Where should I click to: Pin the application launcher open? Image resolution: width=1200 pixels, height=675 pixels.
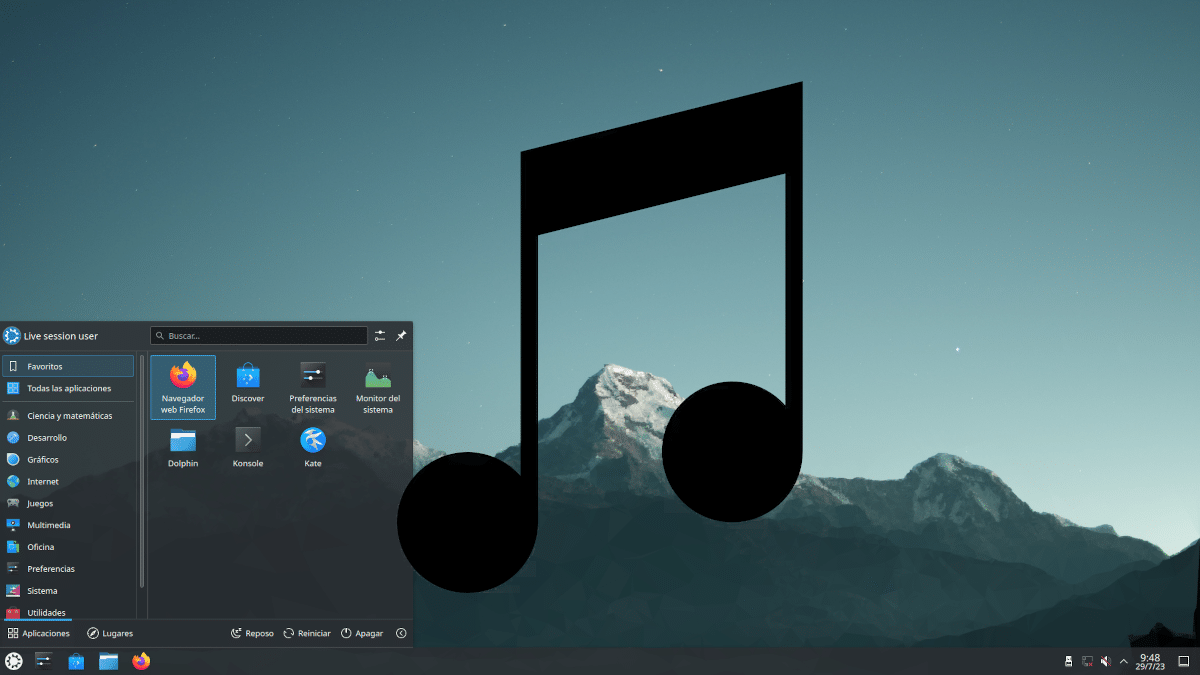[x=401, y=336]
